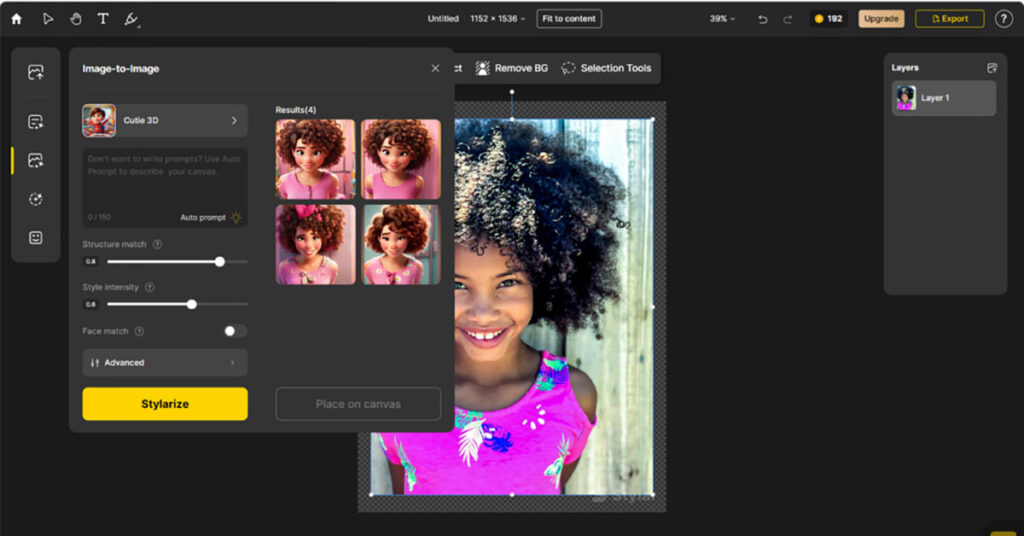Adjust the Structure match slider handle

pos(220,261)
